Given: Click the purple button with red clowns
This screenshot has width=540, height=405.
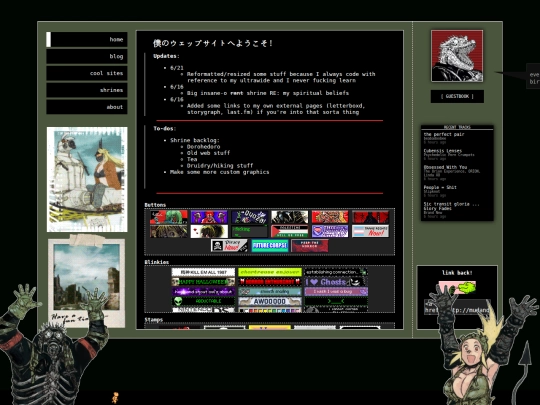Looking at the screenshot, I should click(x=209, y=217).
